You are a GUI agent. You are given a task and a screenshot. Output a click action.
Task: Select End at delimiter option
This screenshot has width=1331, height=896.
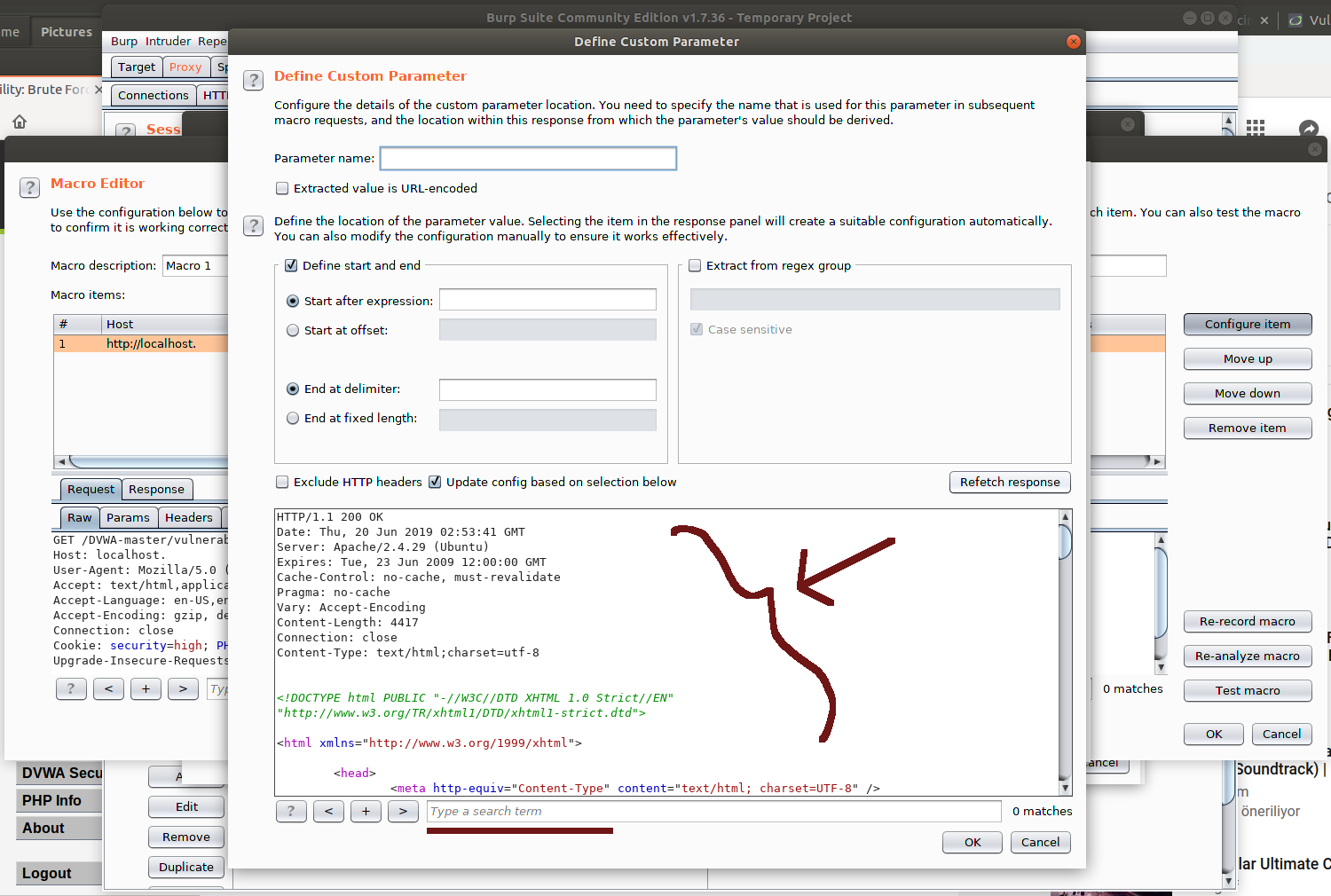pos(293,389)
